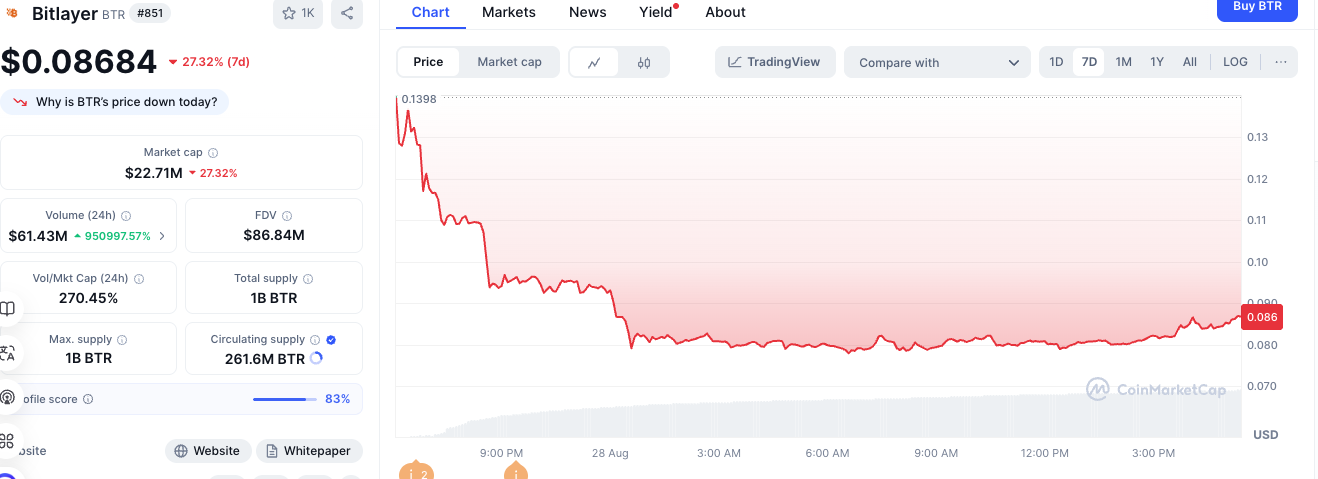1318x479 pixels.
Task: Click the profile score progress bar
Action: 284,399
